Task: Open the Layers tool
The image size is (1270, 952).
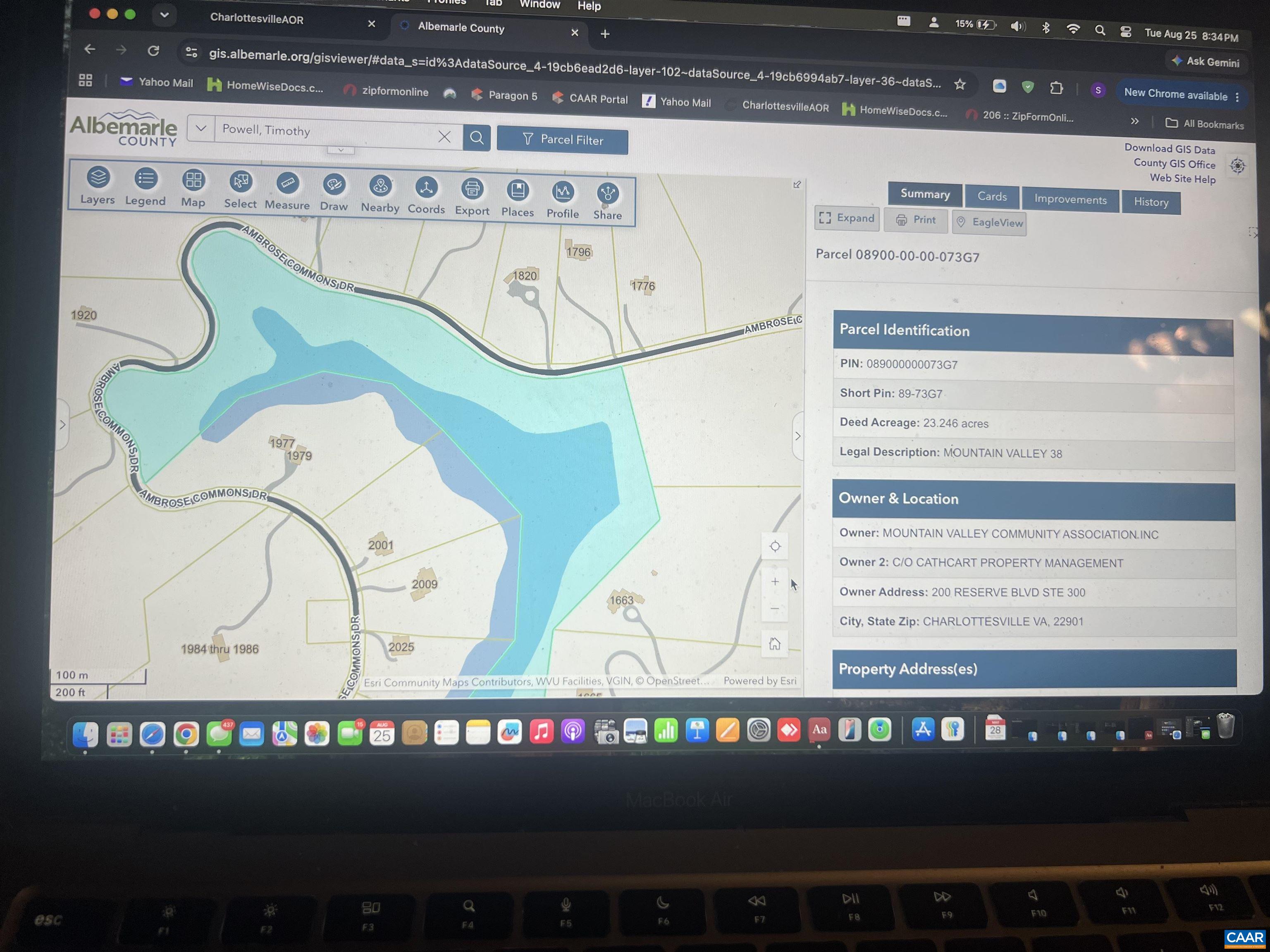Action: coord(98,186)
